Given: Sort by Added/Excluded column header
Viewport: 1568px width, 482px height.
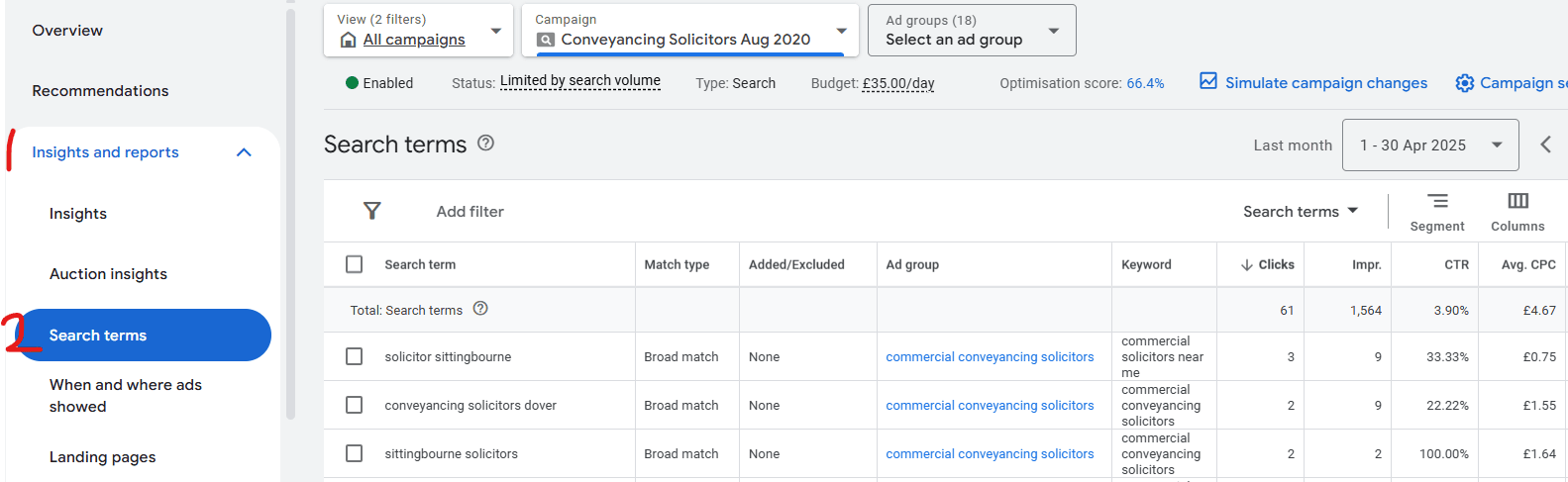Looking at the screenshot, I should [x=796, y=264].
